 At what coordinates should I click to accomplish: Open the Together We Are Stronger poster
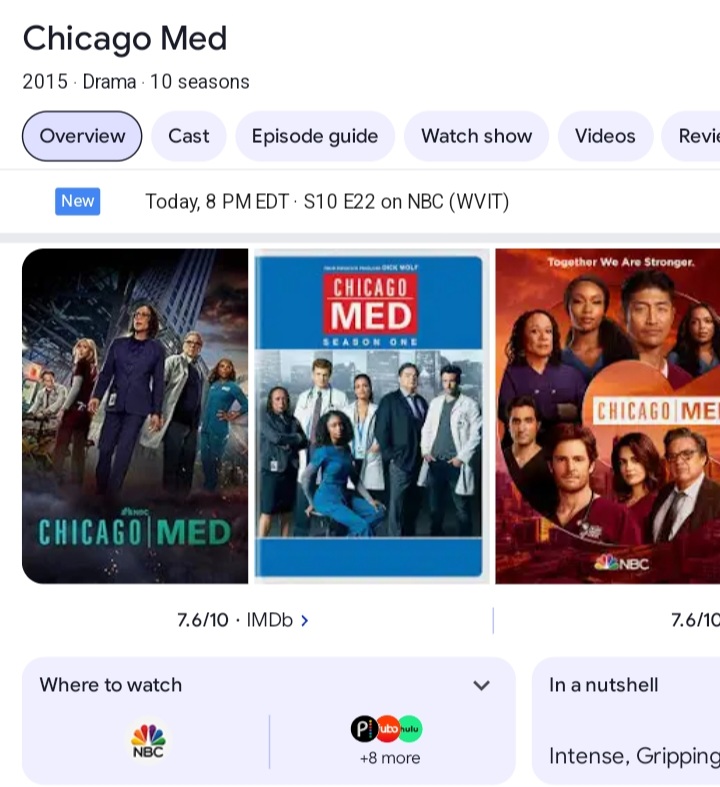(x=608, y=416)
